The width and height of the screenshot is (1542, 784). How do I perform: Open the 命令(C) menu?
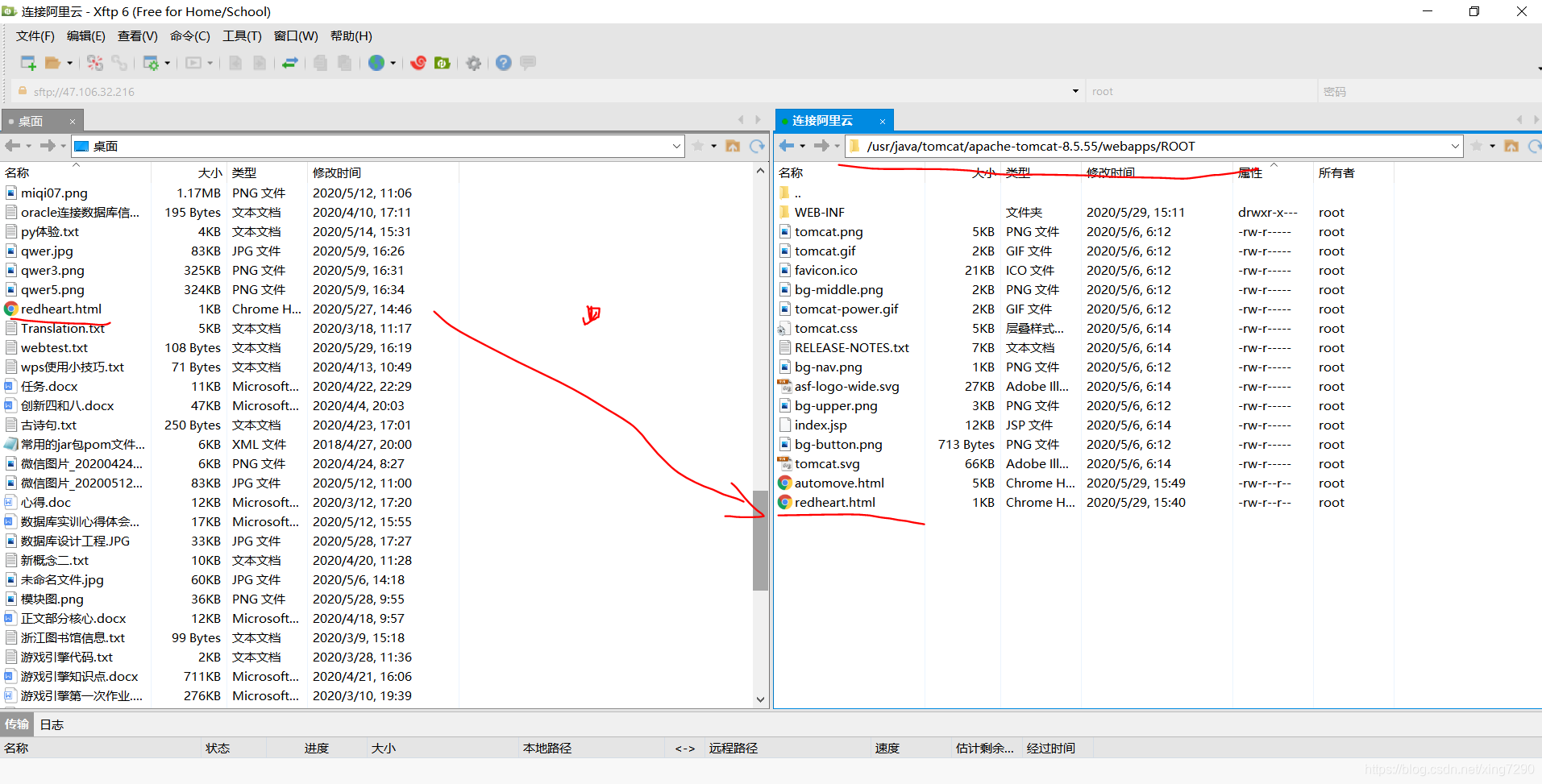coord(190,36)
